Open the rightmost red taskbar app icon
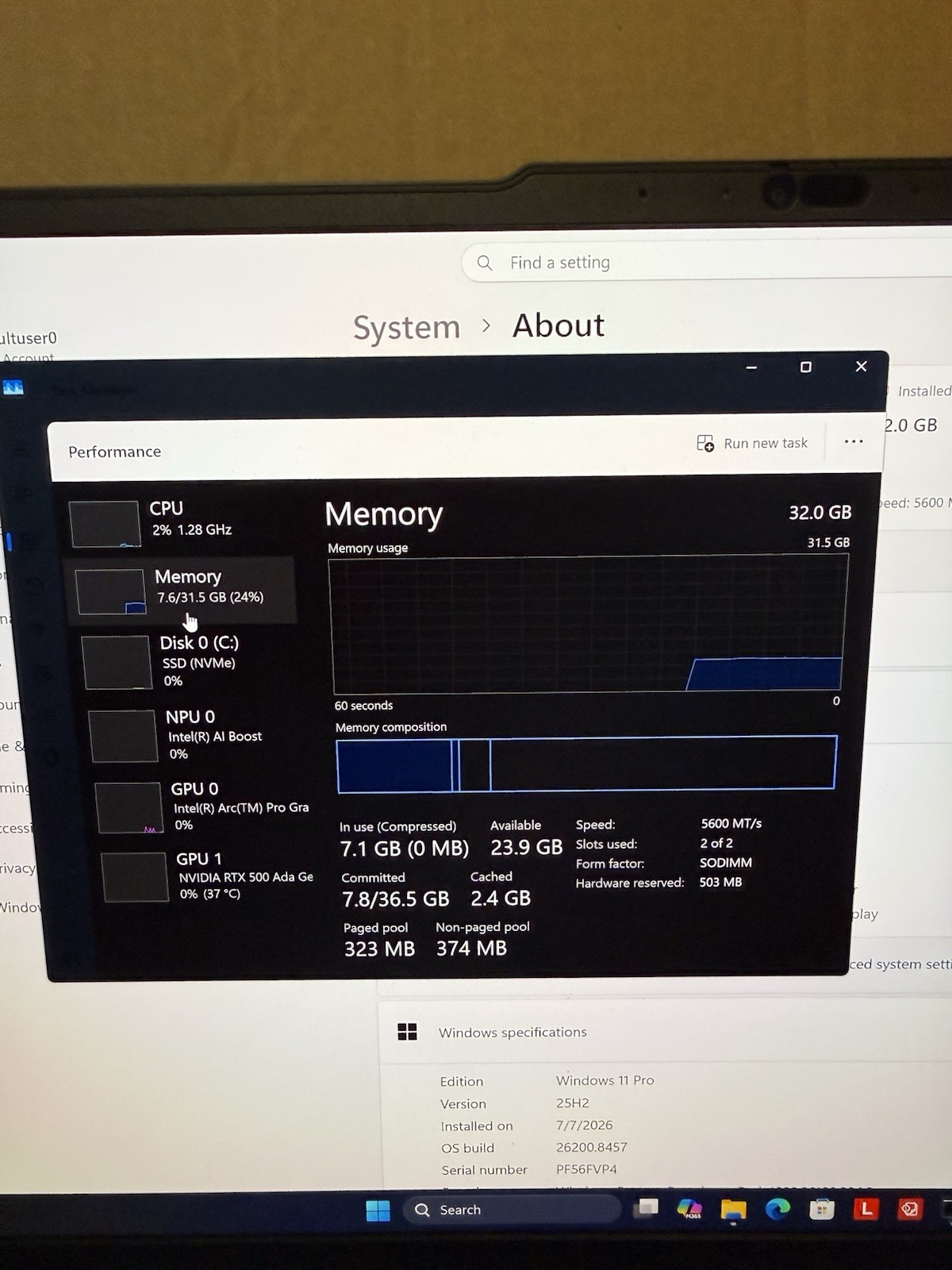Screen dimensions: 952x1270 (x=909, y=1209)
